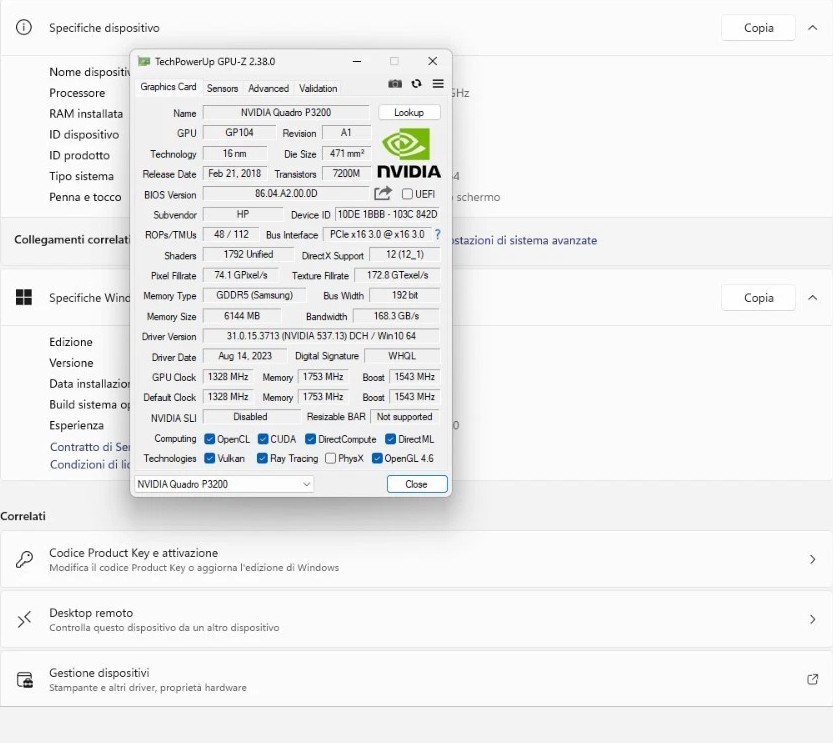The height and width of the screenshot is (743, 833).
Task: Click the Name field NVIDIA Quadro P3200
Action: click(x=286, y=113)
